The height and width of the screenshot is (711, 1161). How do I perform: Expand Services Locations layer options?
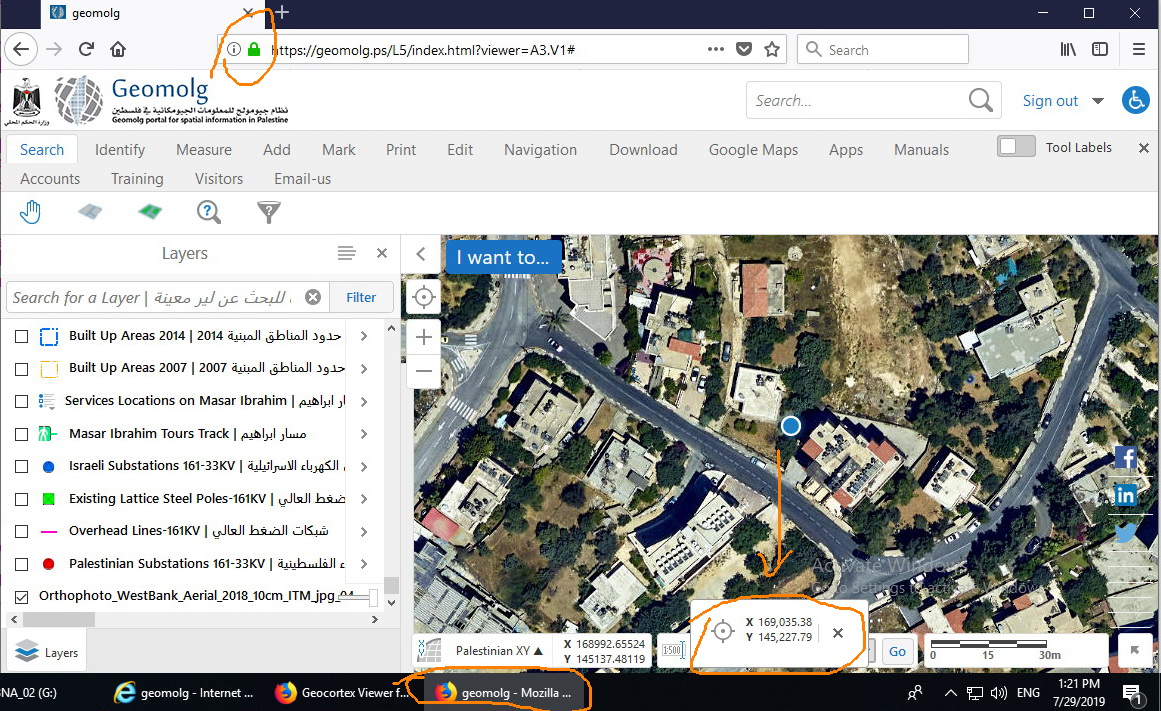(x=364, y=401)
